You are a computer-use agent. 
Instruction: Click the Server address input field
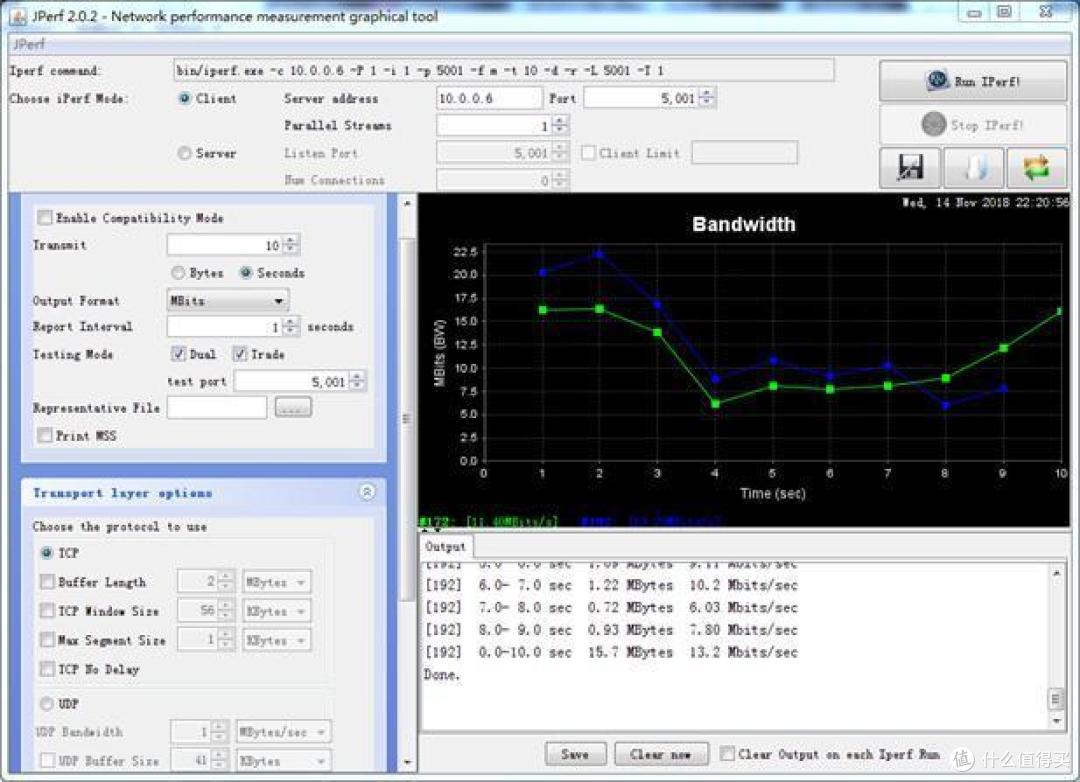(x=489, y=98)
